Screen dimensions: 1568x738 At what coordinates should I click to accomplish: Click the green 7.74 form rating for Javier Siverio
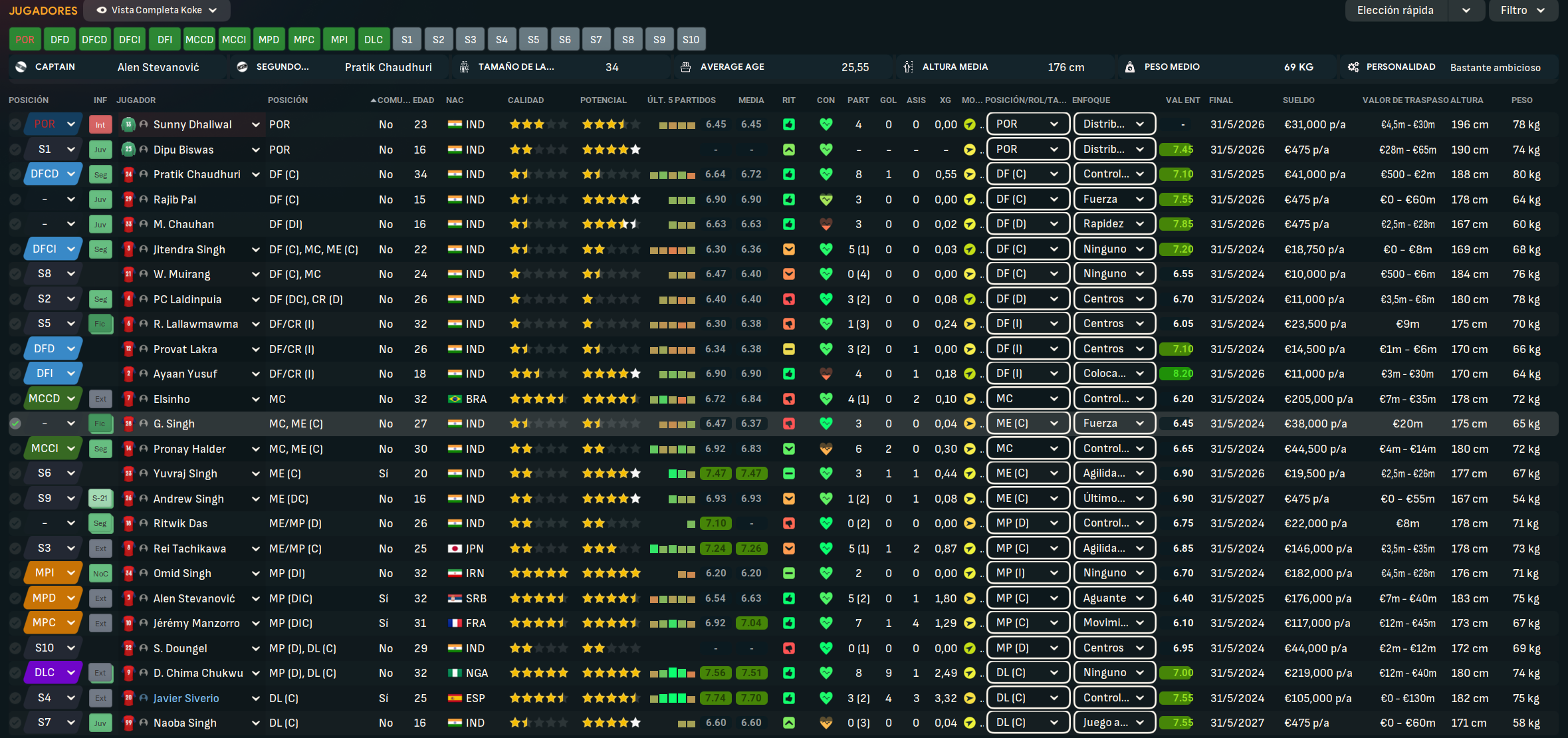[715, 698]
